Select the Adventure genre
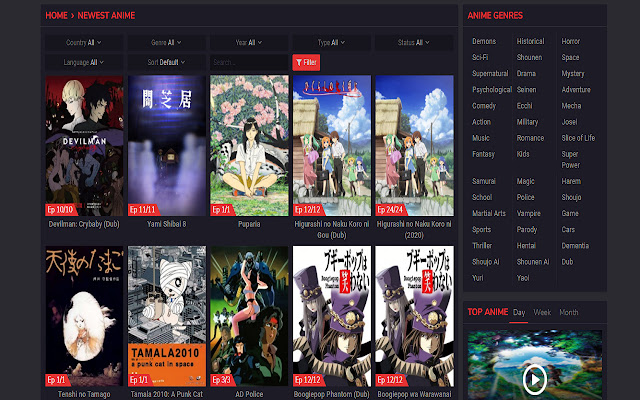This screenshot has height=400, width=640. (x=576, y=90)
